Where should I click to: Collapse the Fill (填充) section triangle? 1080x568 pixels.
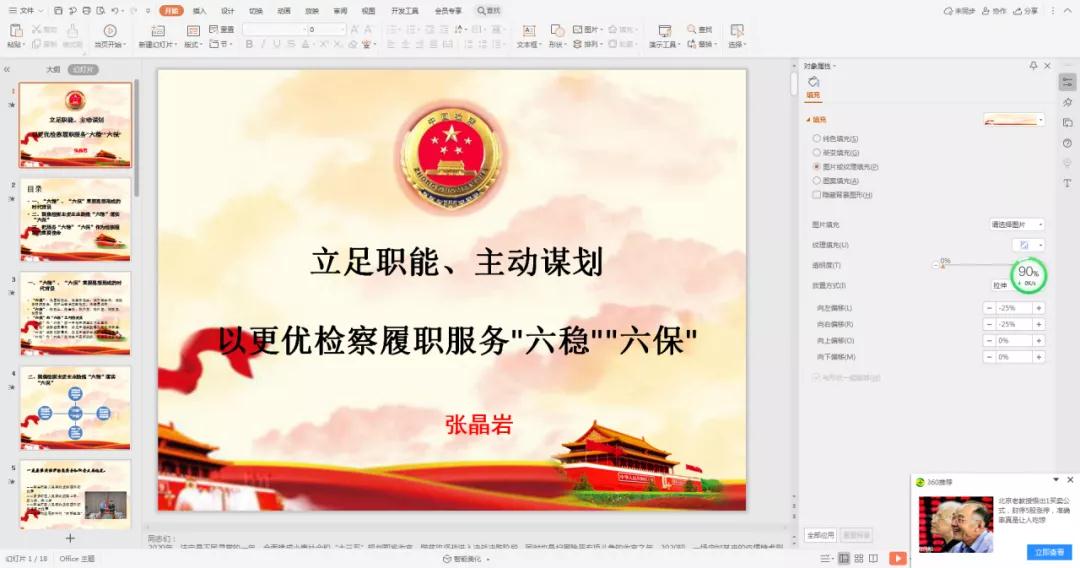808,120
